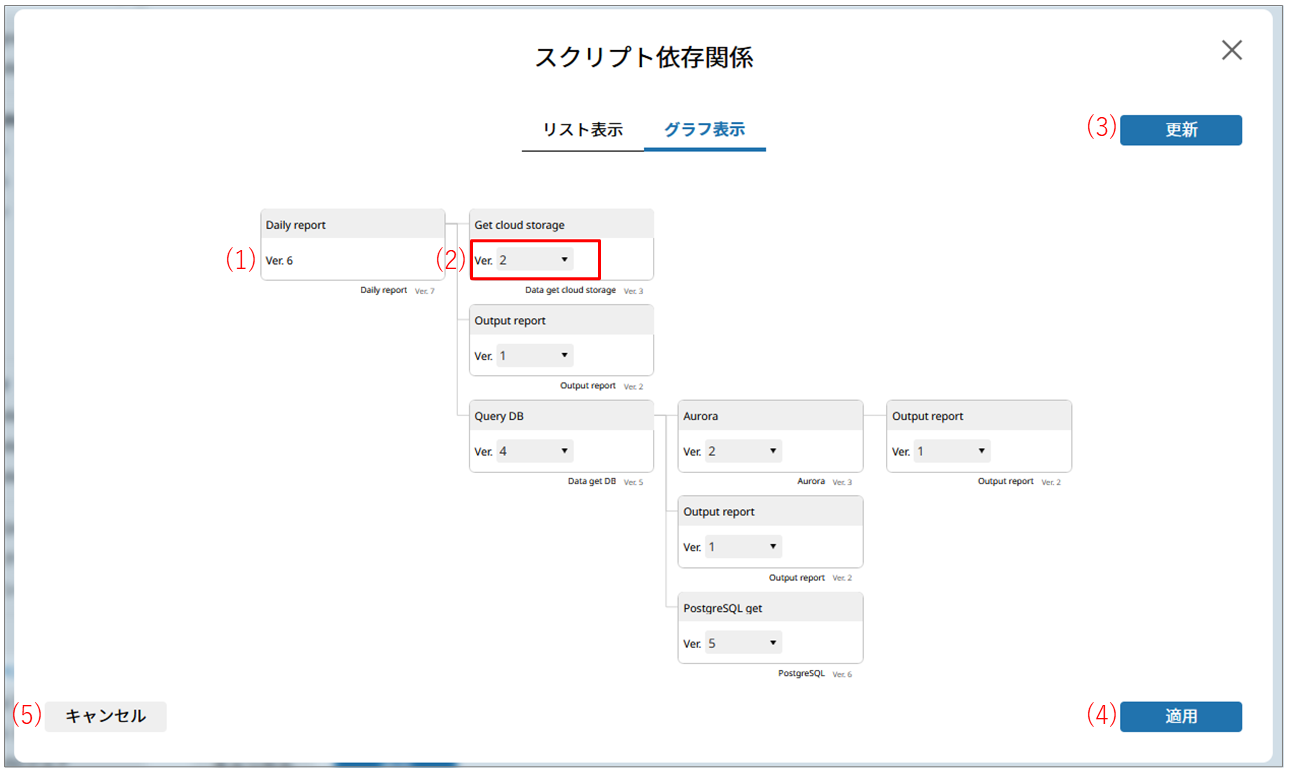
Task: Click the Data get cloud storage caption
Action: click(570, 290)
